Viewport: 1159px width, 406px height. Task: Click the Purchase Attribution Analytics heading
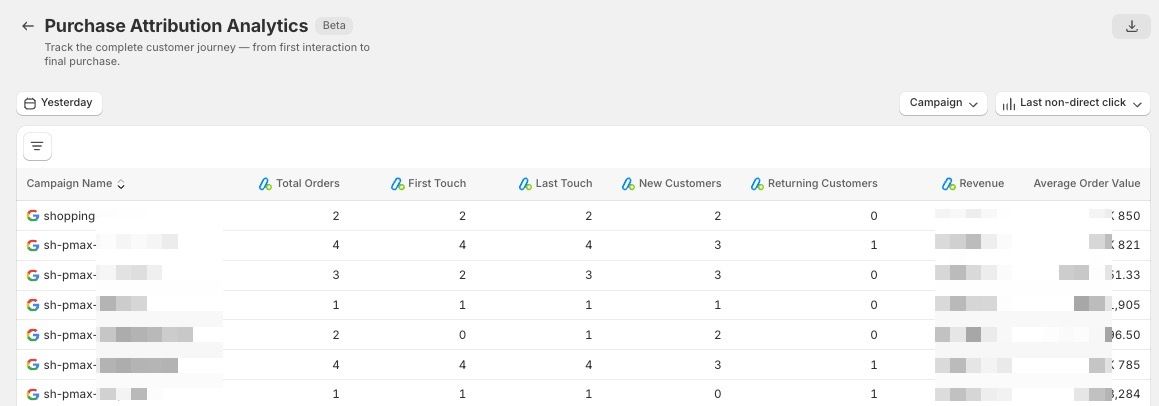(176, 25)
